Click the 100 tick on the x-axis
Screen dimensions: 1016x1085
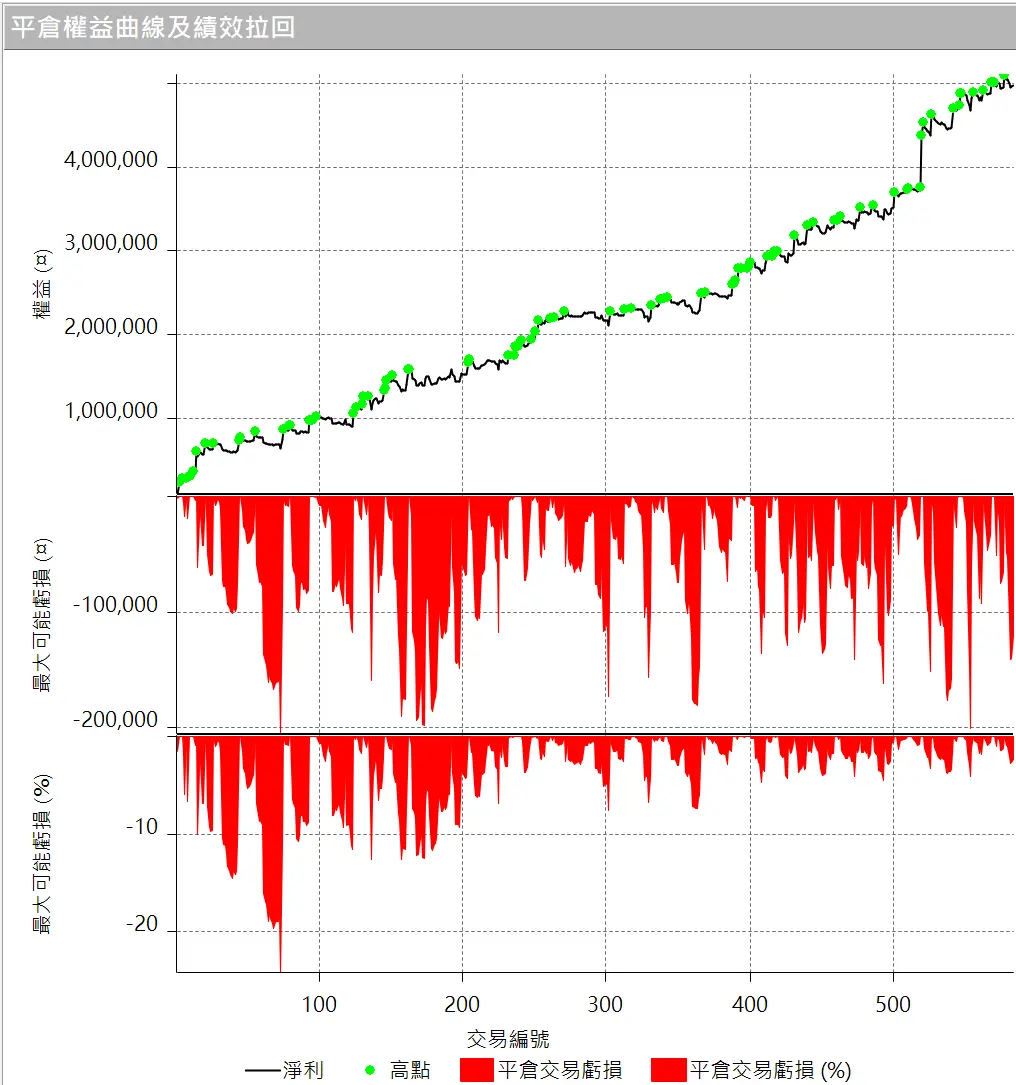click(x=319, y=1003)
